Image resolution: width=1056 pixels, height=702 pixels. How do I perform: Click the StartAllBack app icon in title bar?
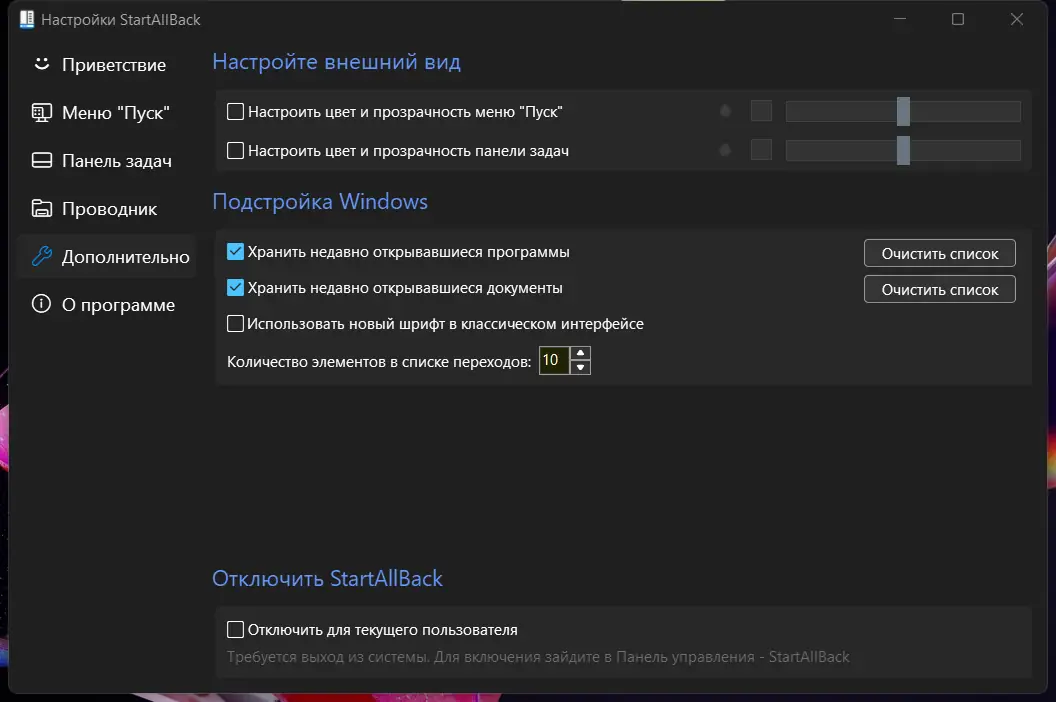[27, 19]
